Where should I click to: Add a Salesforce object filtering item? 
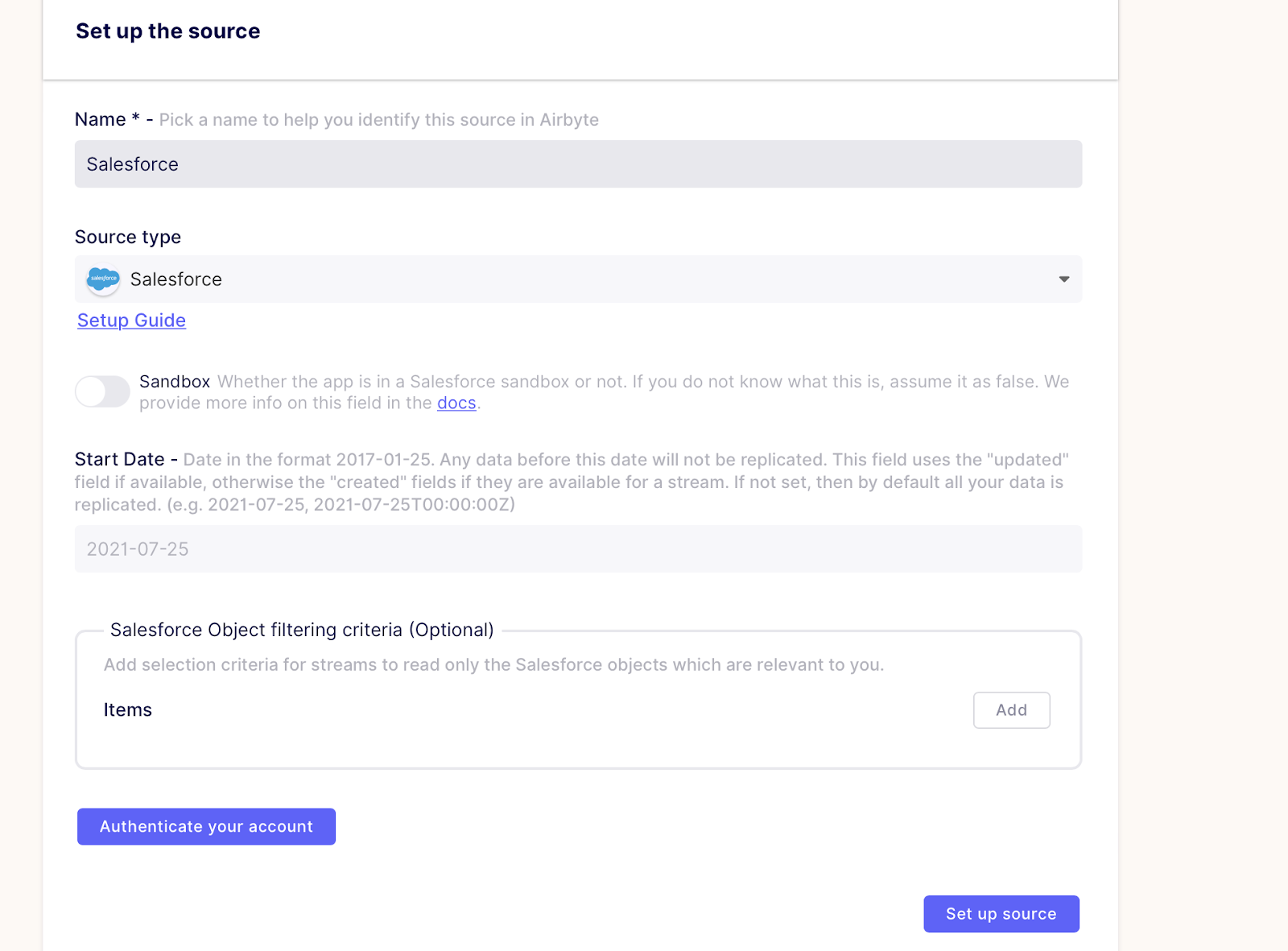[1011, 709]
